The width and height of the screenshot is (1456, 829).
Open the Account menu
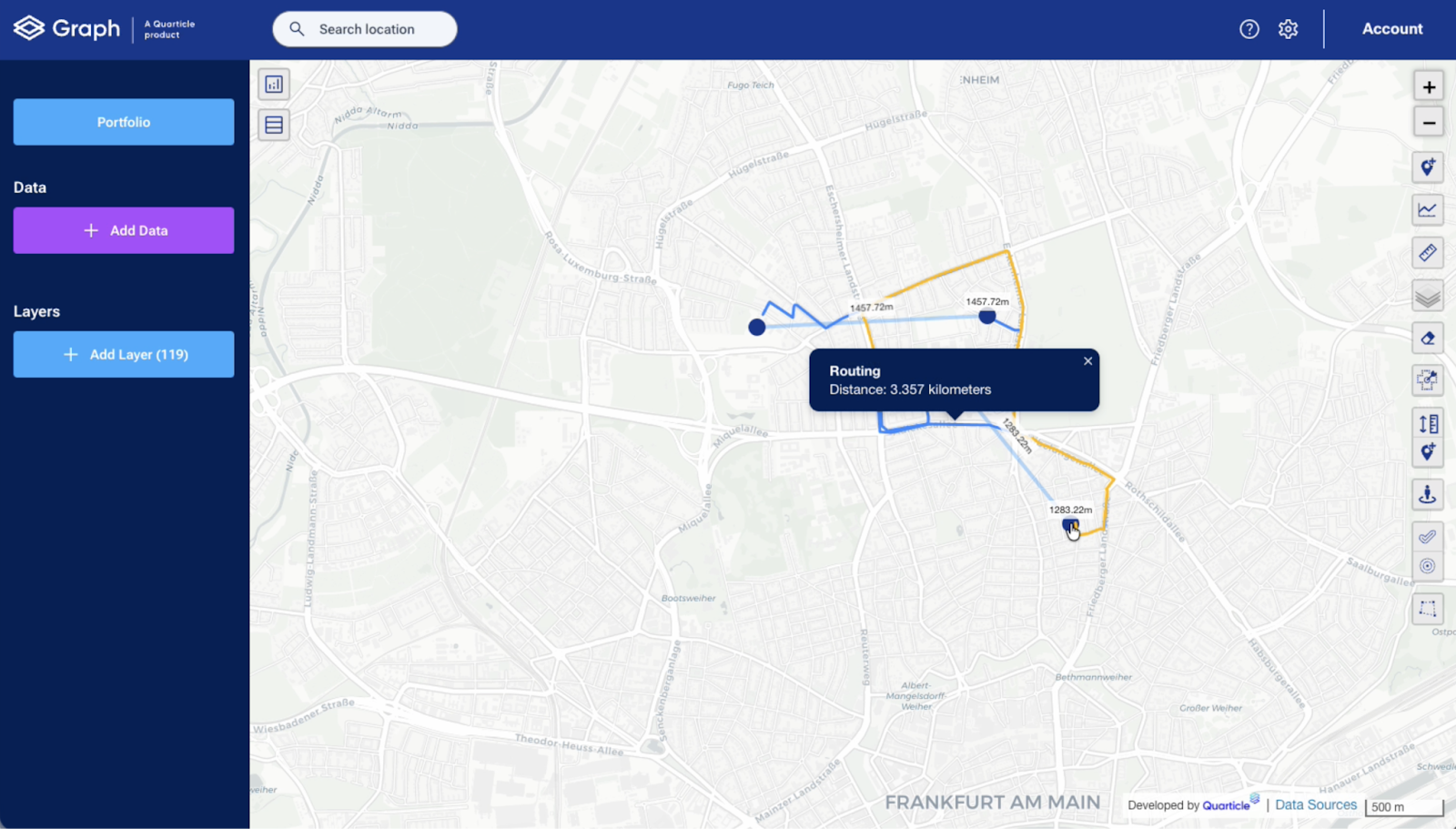[x=1392, y=28]
